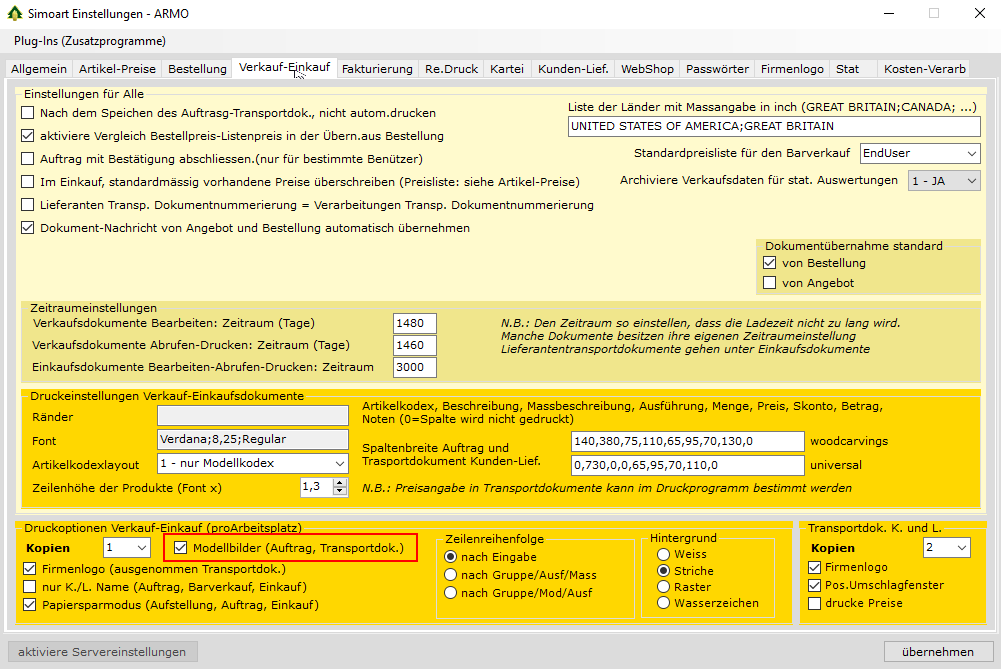Click the Simoart tree icon in title bar

(x=13, y=13)
